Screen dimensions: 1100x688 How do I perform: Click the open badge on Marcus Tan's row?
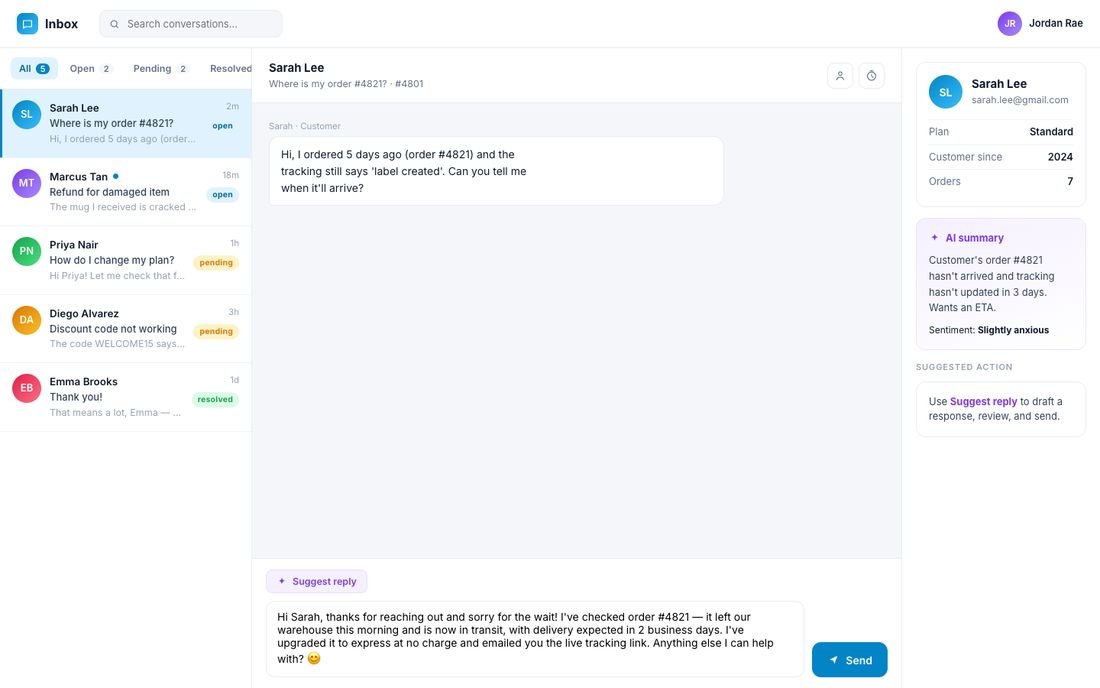222,195
